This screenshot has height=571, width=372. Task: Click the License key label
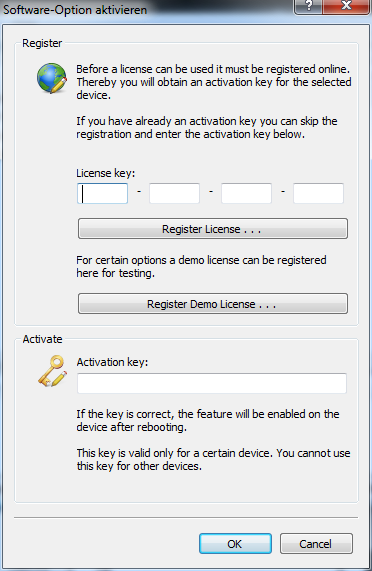click(x=106, y=173)
